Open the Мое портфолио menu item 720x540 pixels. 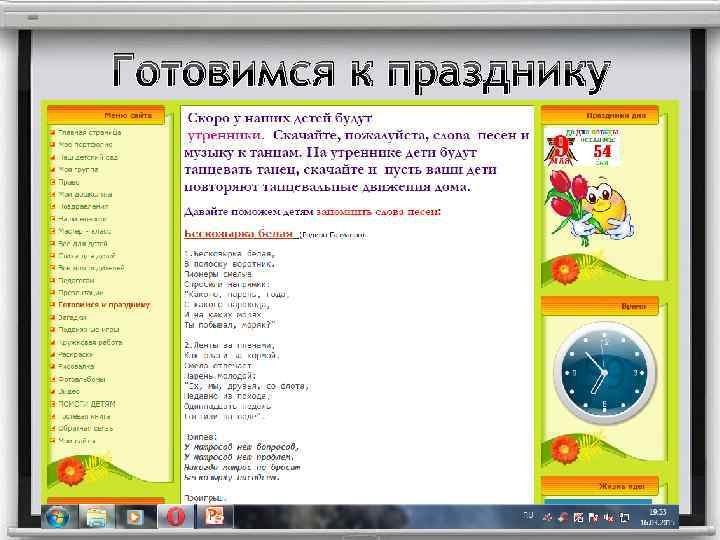pyautogui.click(x=85, y=145)
